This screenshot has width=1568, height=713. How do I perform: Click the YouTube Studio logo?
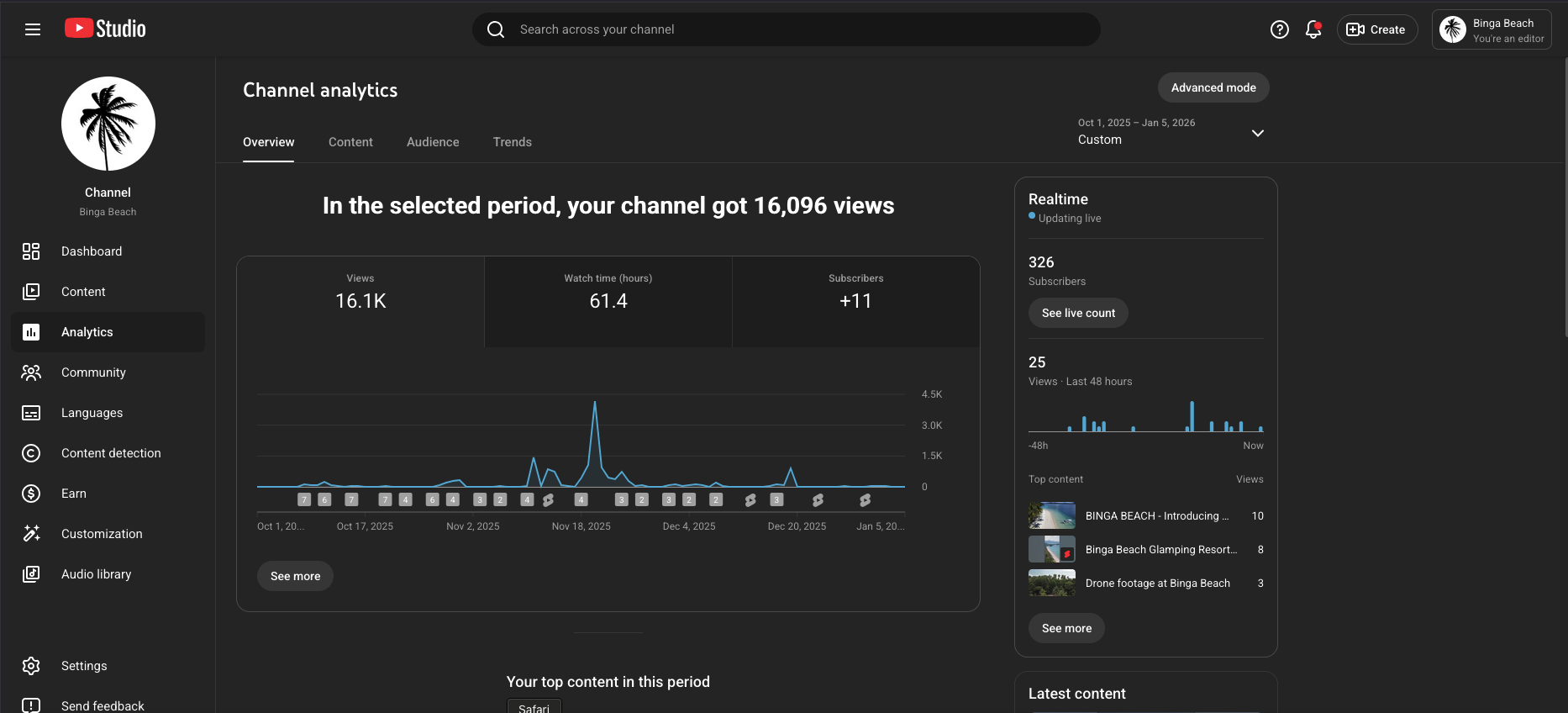pos(105,29)
